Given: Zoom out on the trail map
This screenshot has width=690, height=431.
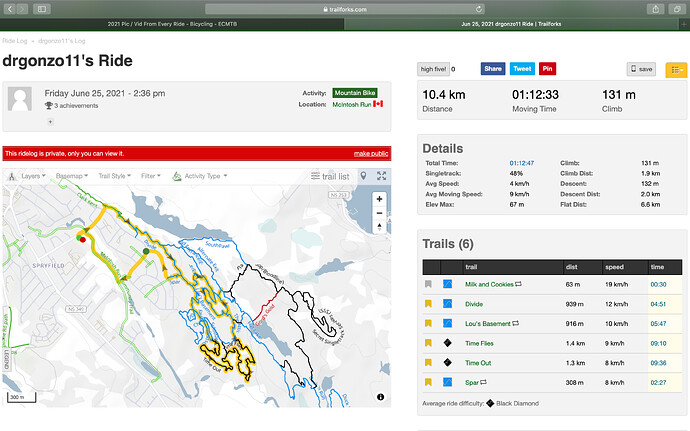Looking at the screenshot, I should pyautogui.click(x=379, y=213).
